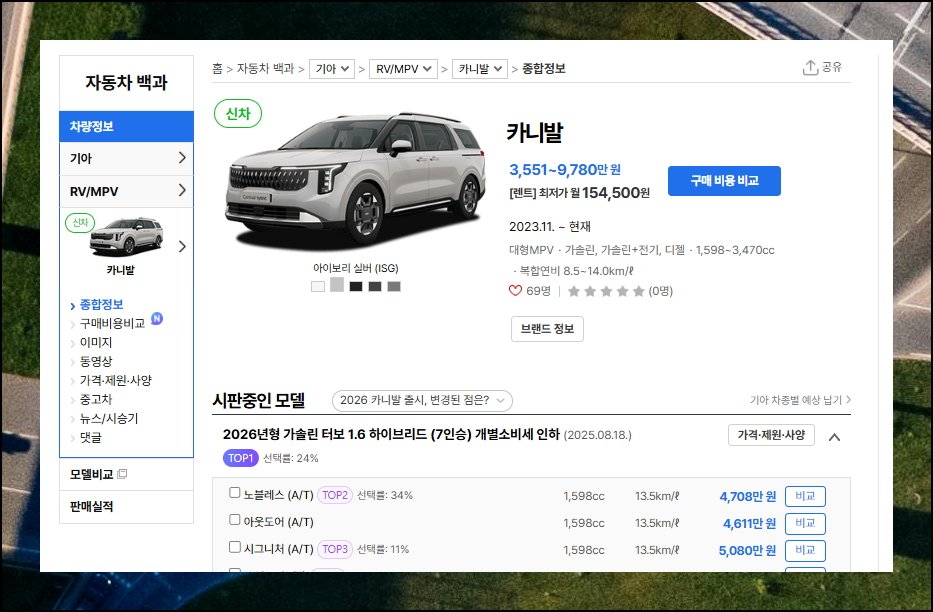
Task: Select 이미지 in sidebar menu
Action: 96,343
